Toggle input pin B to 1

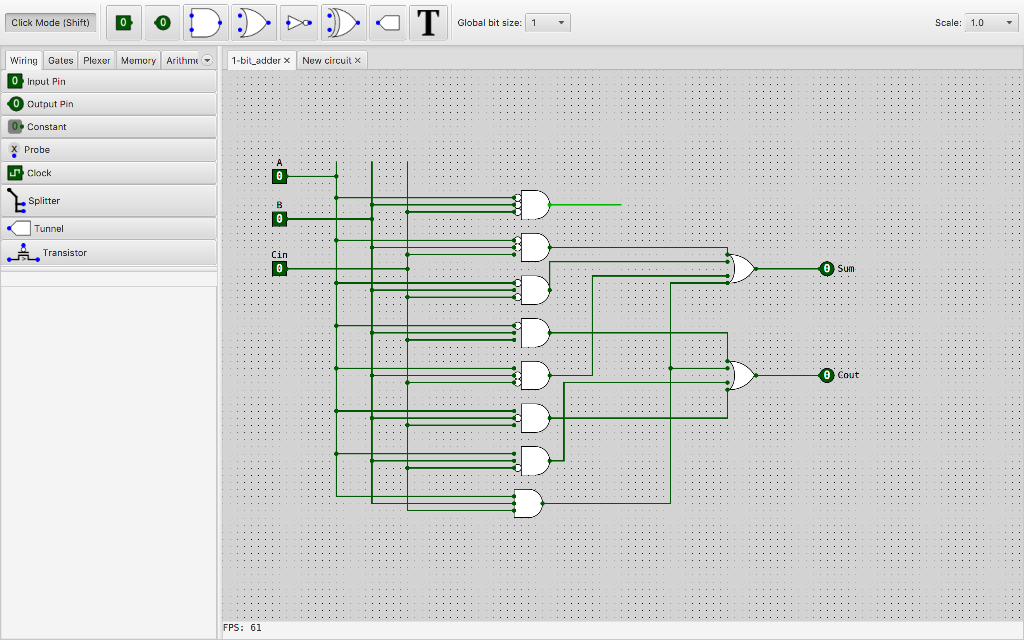coord(279,218)
